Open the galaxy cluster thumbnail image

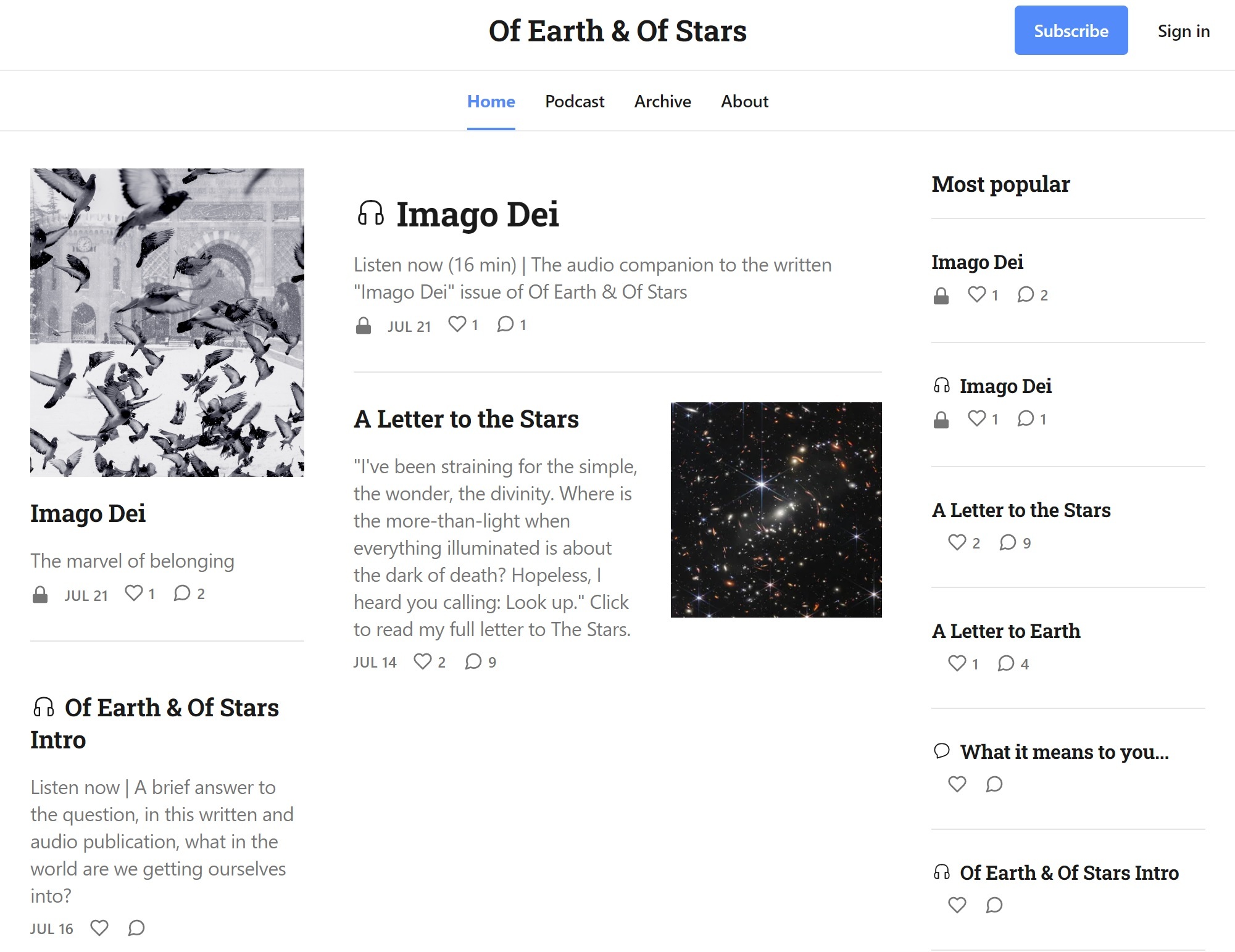coord(776,510)
